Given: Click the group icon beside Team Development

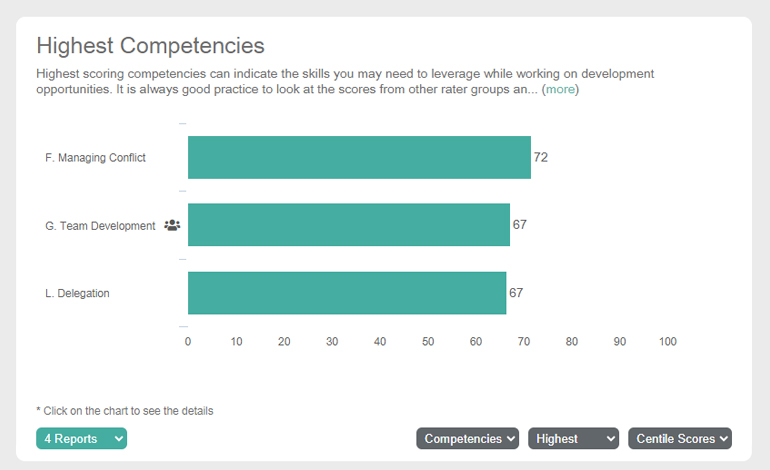Looking at the screenshot, I should (x=172, y=225).
